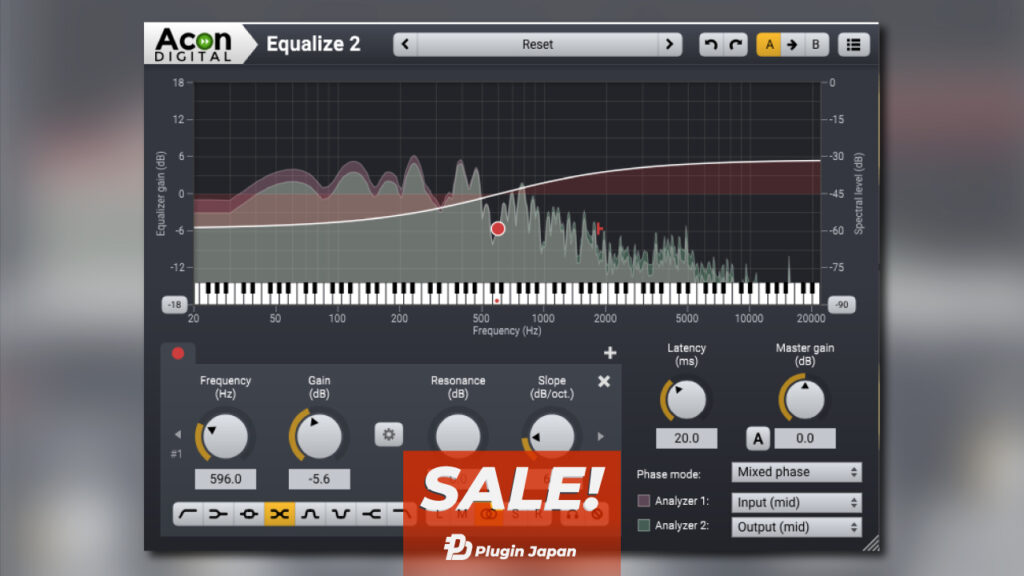Expand the Analyzer 2 Output (mid) dropdown

(796, 527)
